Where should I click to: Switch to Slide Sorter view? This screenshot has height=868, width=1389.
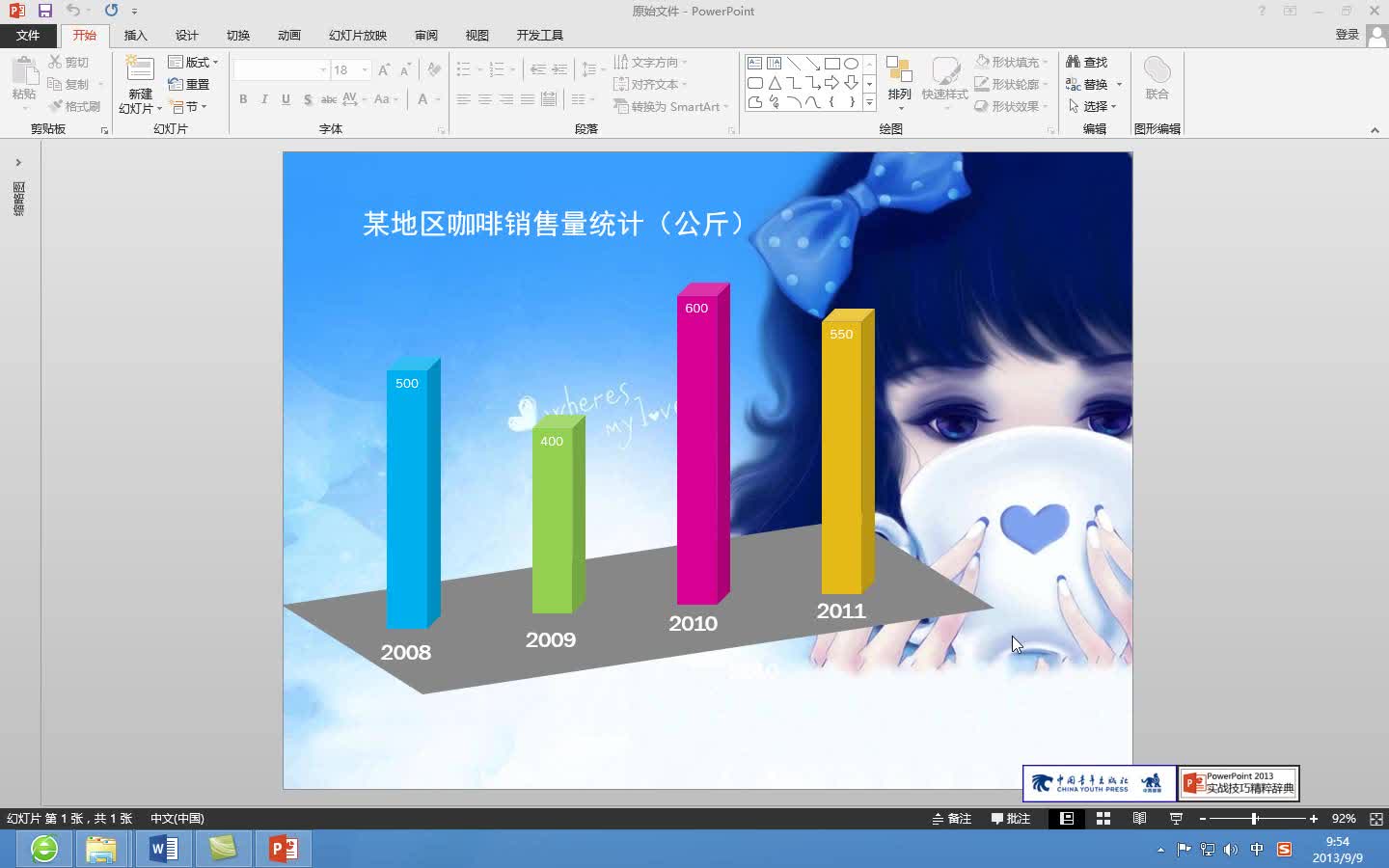coord(1103,818)
